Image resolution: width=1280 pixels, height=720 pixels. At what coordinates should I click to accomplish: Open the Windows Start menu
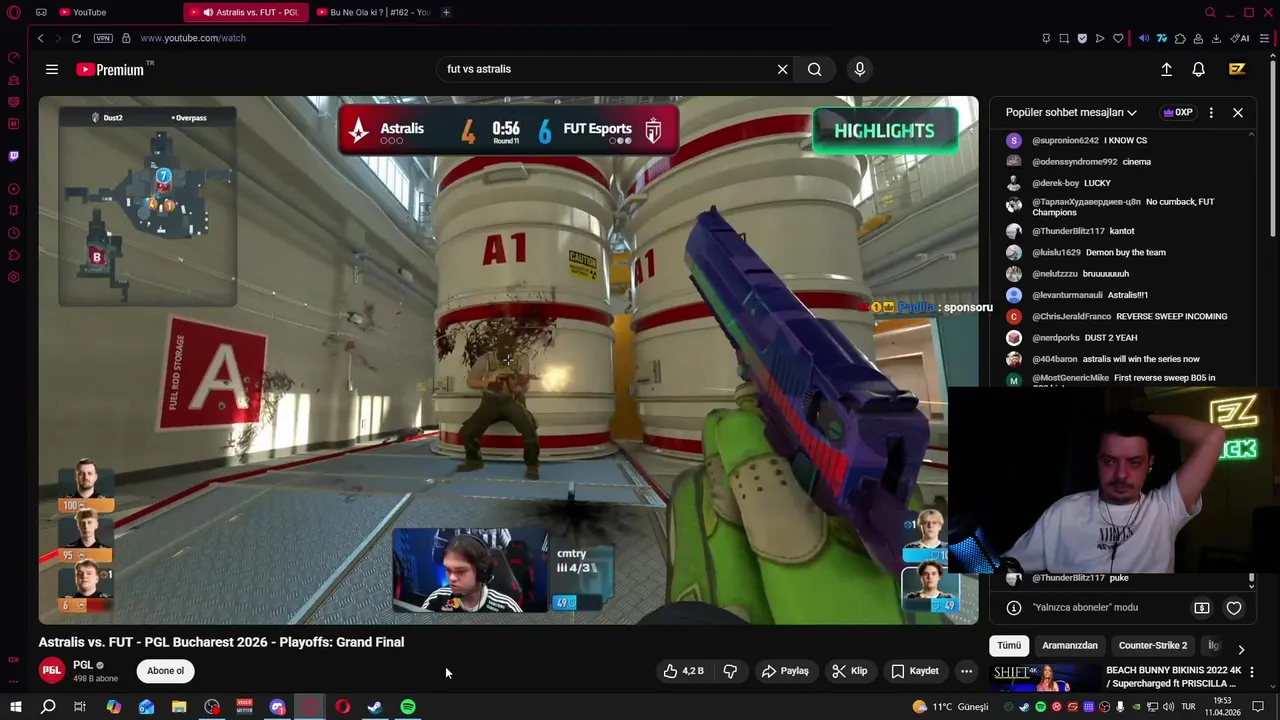[x=15, y=707]
